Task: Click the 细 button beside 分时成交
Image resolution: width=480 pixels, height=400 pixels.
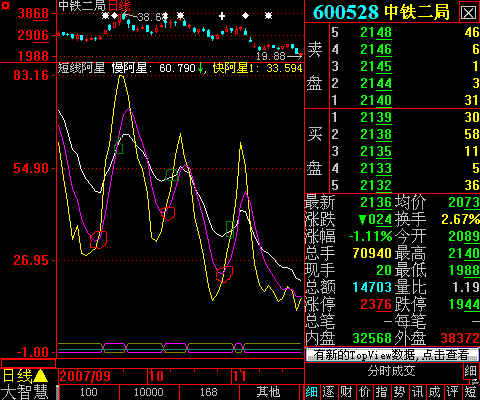Action: click(471, 371)
